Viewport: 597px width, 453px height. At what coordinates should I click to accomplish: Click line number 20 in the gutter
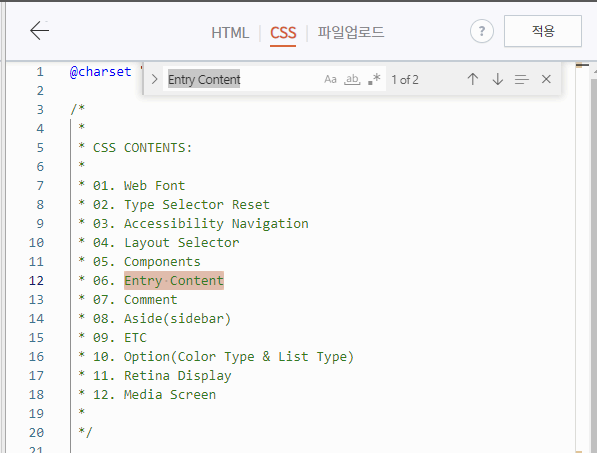tap(36, 432)
